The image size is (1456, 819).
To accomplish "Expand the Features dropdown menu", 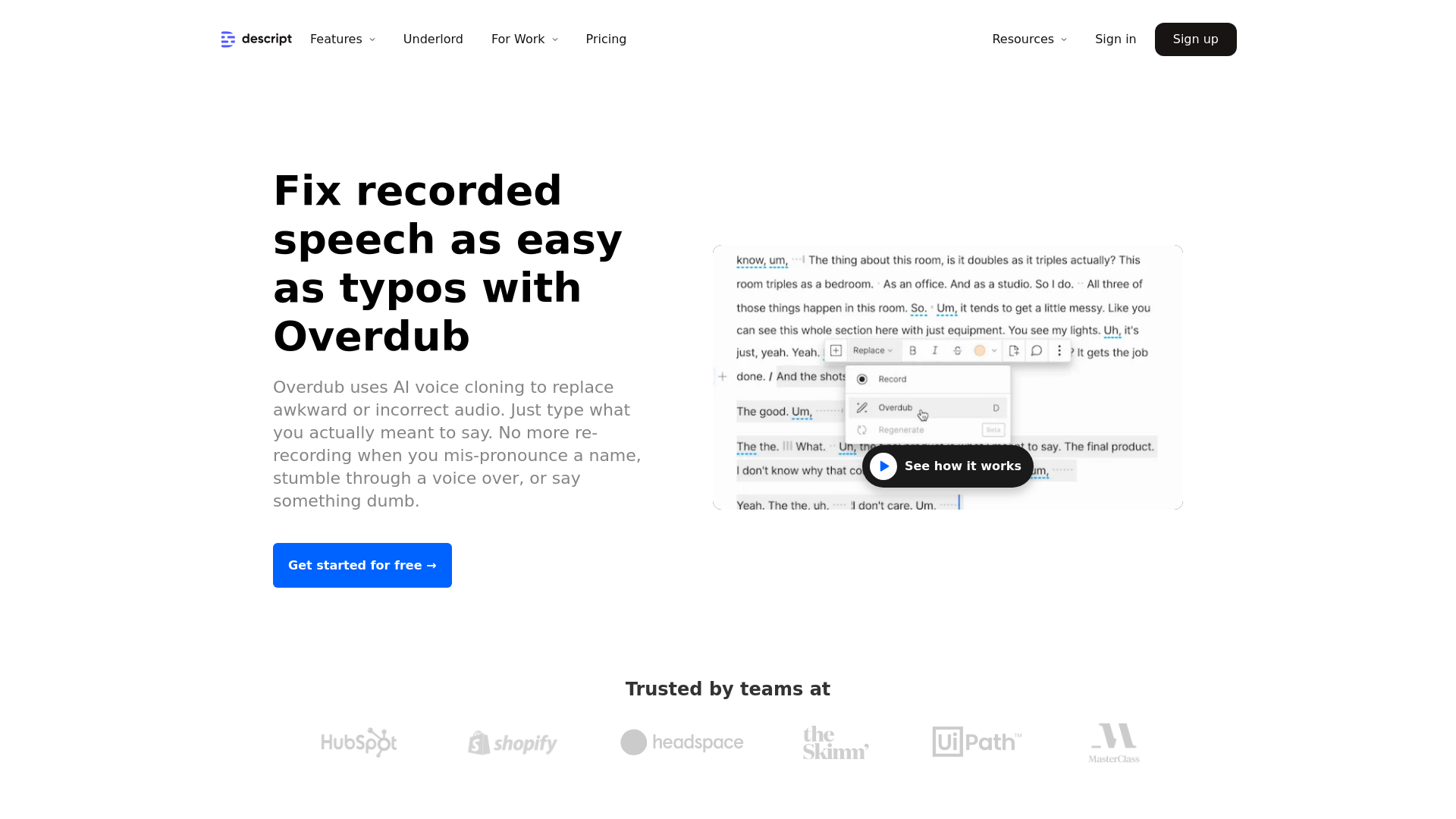I will [344, 38].
